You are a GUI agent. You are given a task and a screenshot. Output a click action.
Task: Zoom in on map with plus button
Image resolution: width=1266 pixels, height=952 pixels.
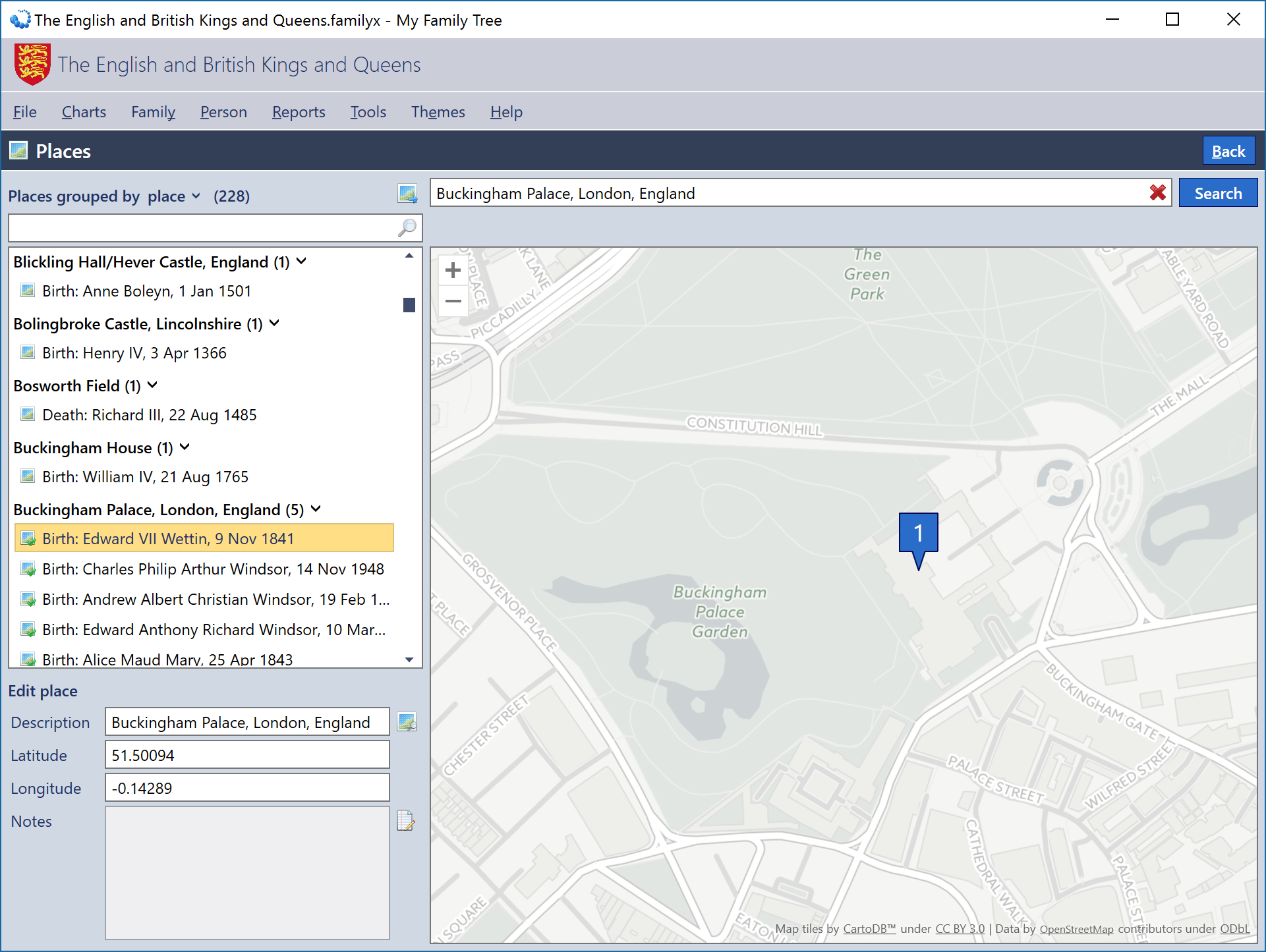[453, 270]
